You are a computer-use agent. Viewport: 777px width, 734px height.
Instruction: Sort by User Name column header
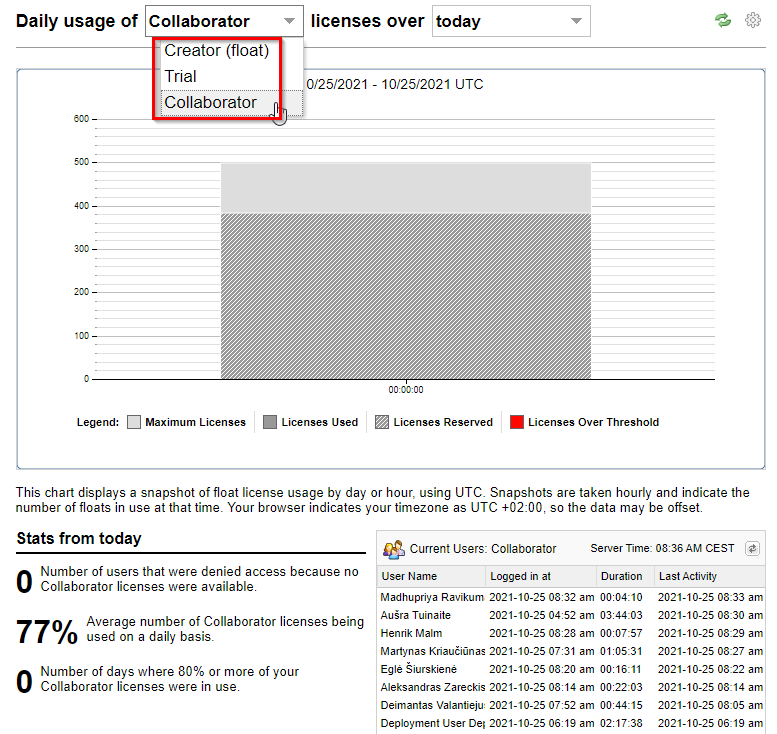(431, 576)
